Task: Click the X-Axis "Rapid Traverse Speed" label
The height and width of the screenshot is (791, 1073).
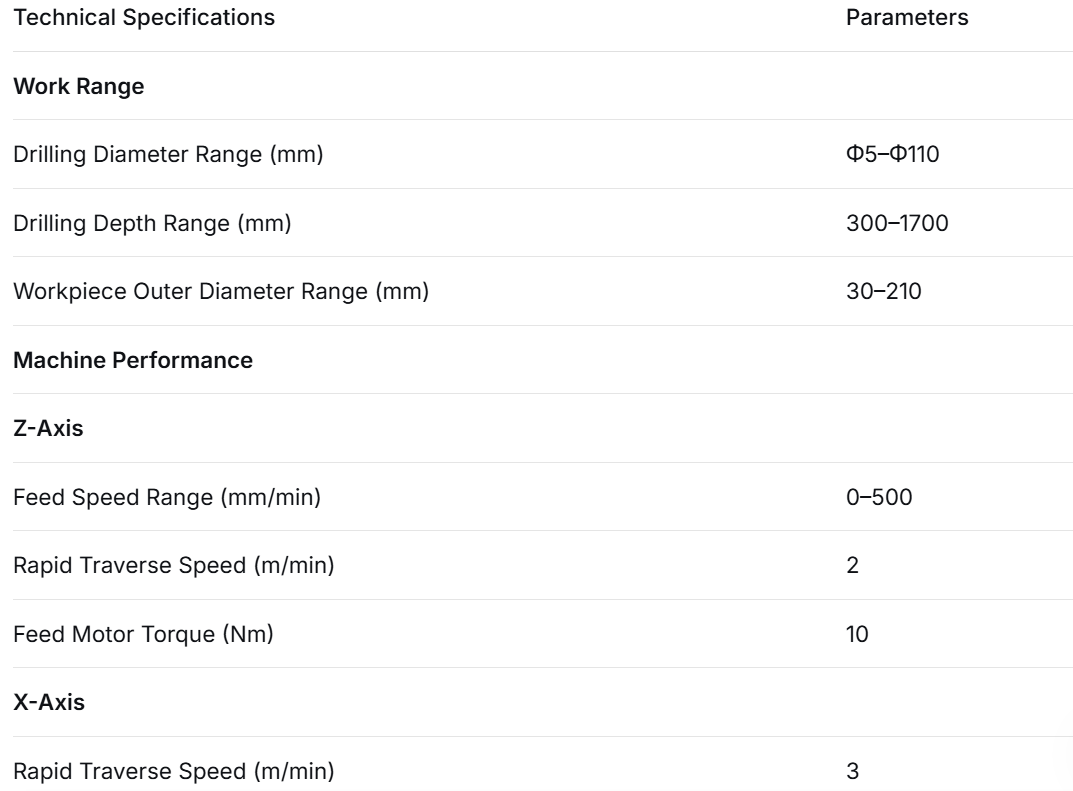Action: [174, 771]
